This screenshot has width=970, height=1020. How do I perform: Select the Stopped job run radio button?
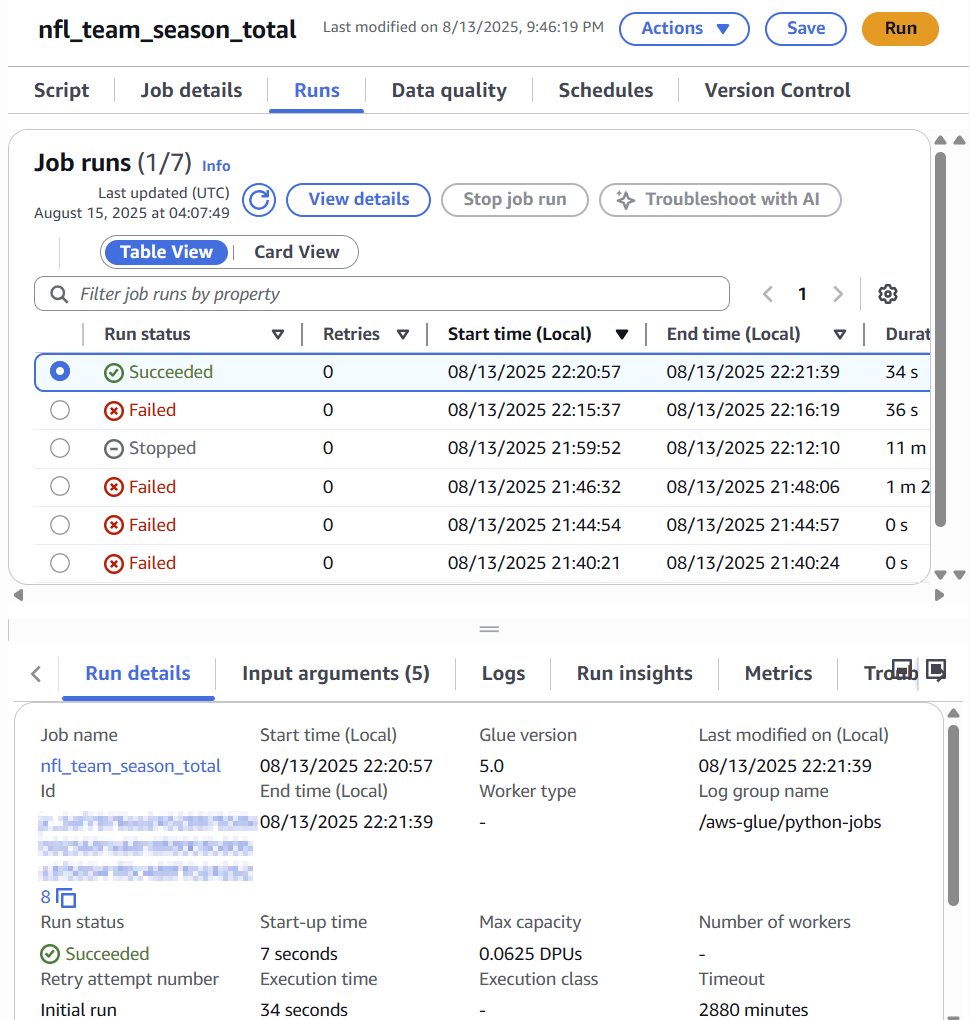60,448
